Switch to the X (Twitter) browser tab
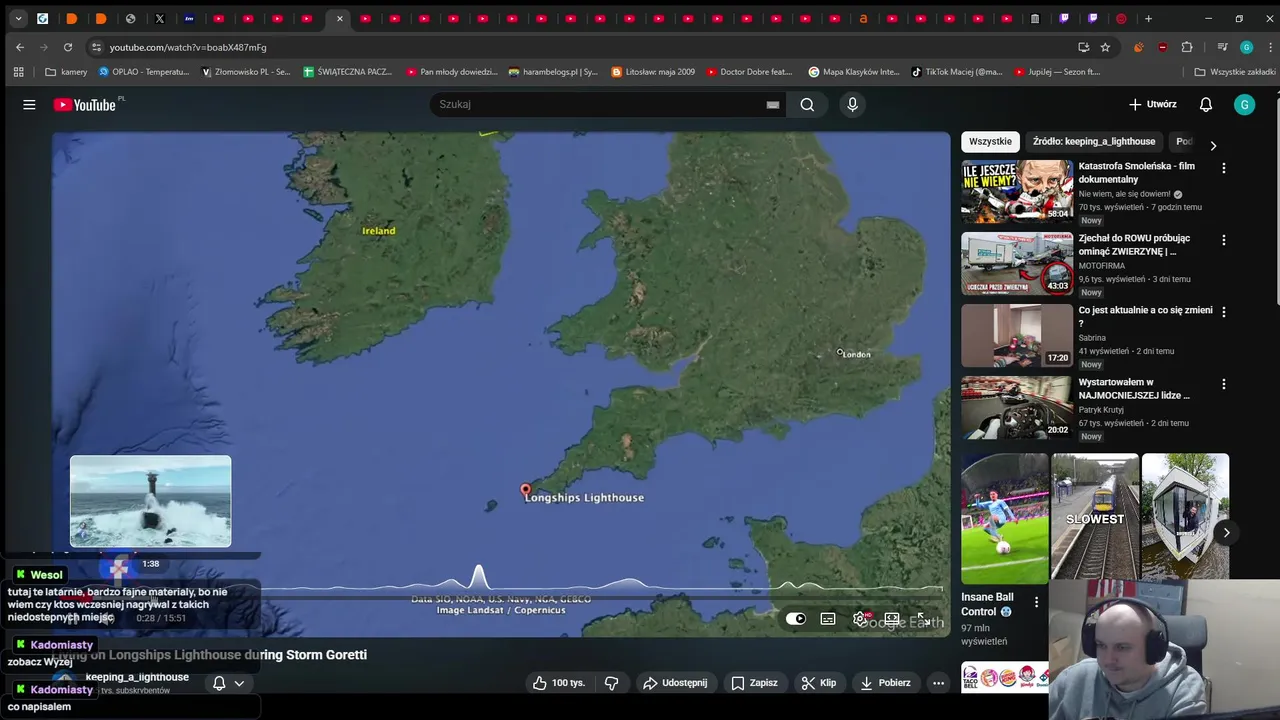 click(x=159, y=18)
